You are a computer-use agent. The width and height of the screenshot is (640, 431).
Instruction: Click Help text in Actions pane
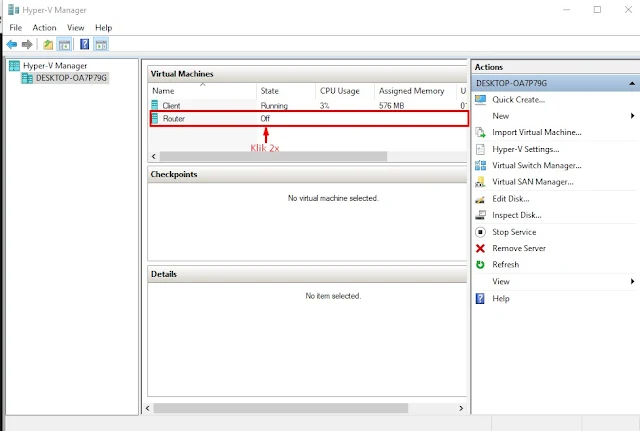click(x=501, y=298)
